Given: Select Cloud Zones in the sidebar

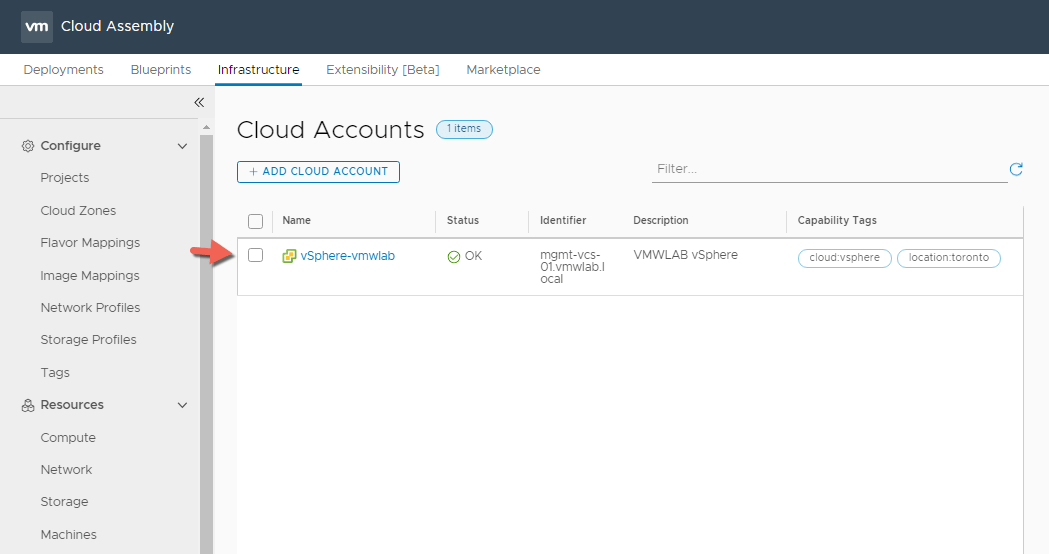Looking at the screenshot, I should point(78,211).
